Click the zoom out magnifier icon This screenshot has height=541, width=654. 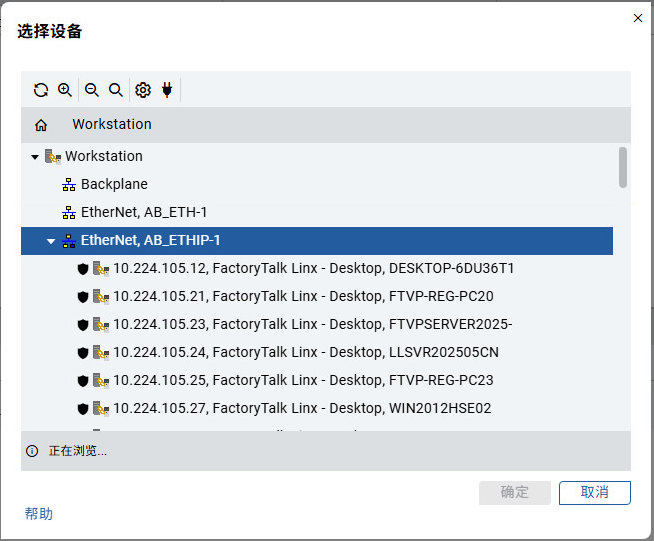coord(92,90)
